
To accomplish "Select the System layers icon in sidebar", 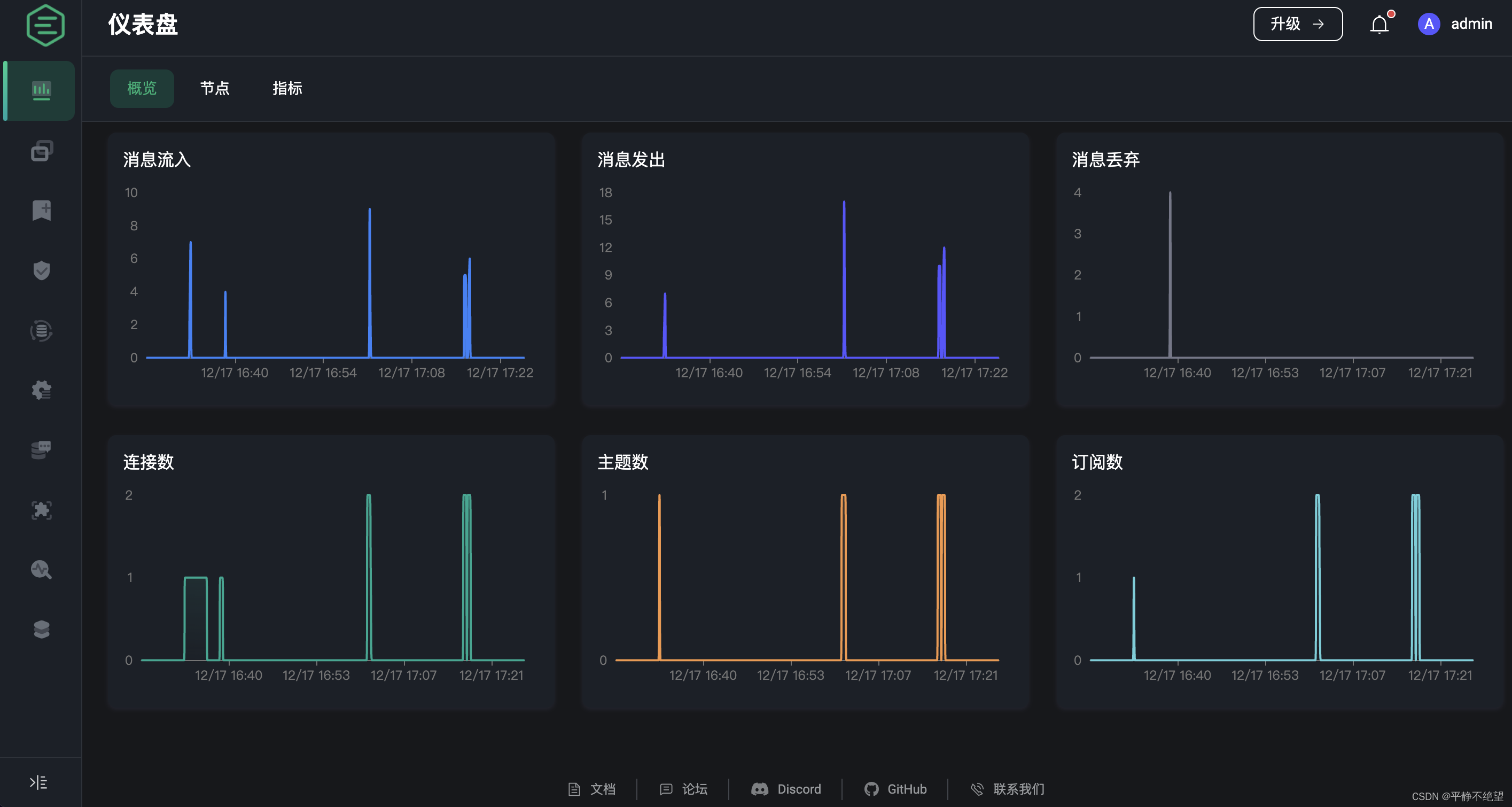I will tap(40, 630).
